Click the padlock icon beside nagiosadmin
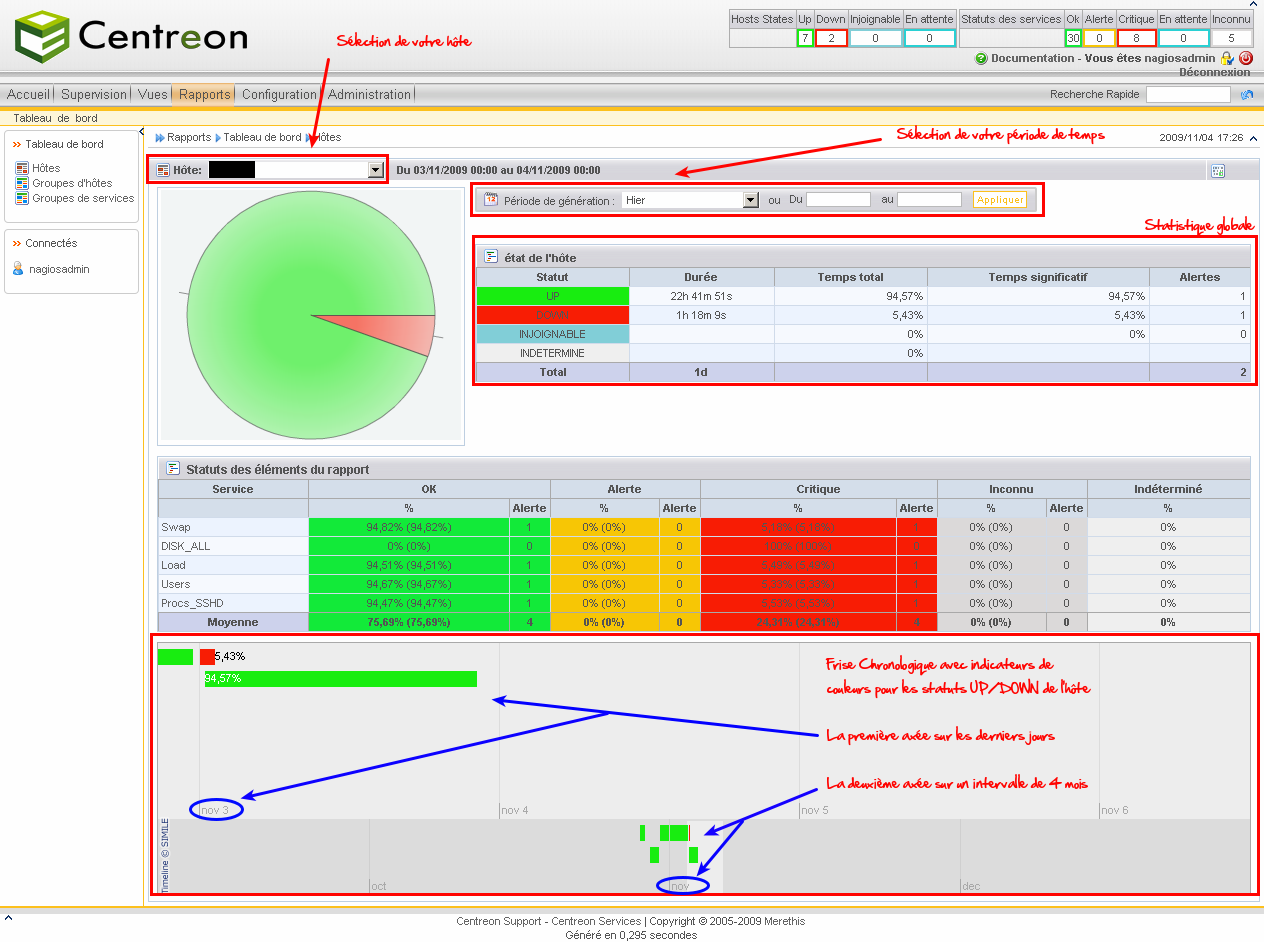Image resolution: width=1264 pixels, height=942 pixels. point(1227,59)
